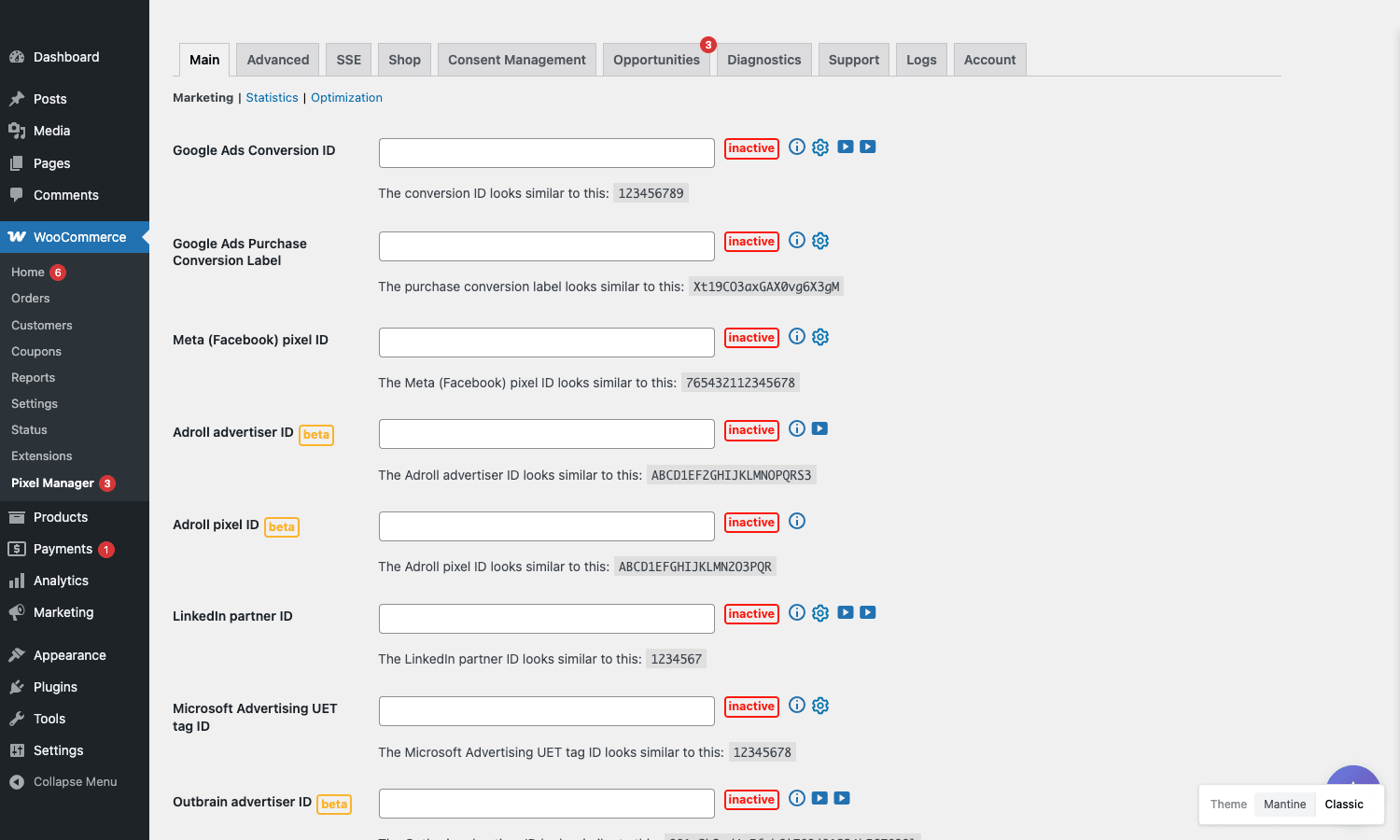Open the Account tab
This screenshot has width=1400, height=840.
pyautogui.click(x=990, y=60)
